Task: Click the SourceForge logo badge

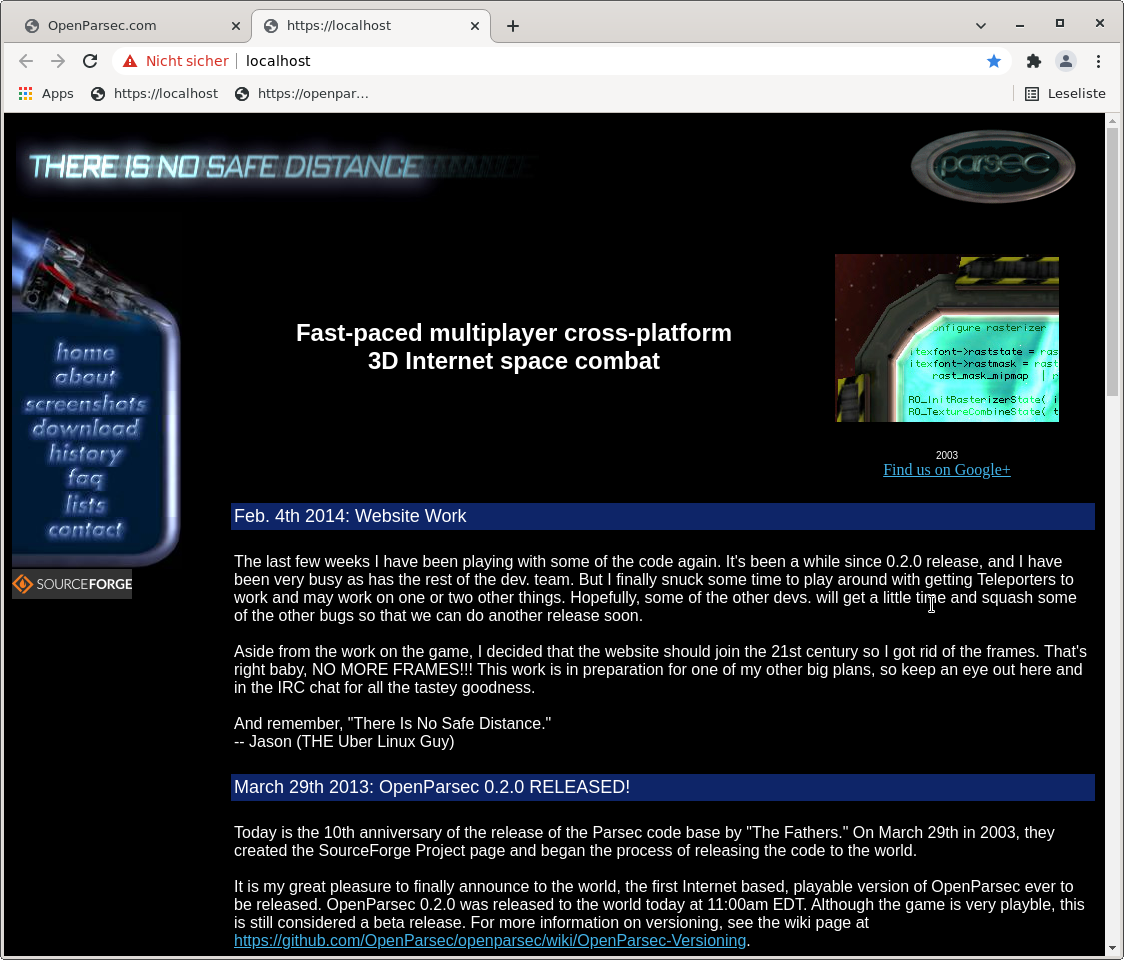Action: tap(72, 584)
